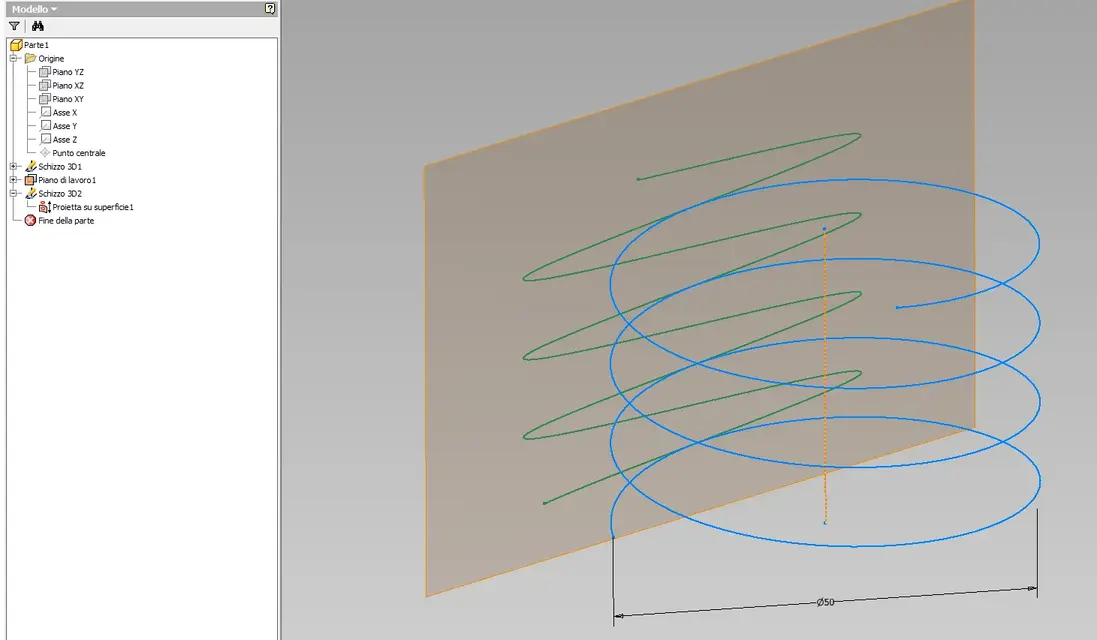The width and height of the screenshot is (1097, 640).
Task: Collapse the Origine folder
Action: click(13, 58)
